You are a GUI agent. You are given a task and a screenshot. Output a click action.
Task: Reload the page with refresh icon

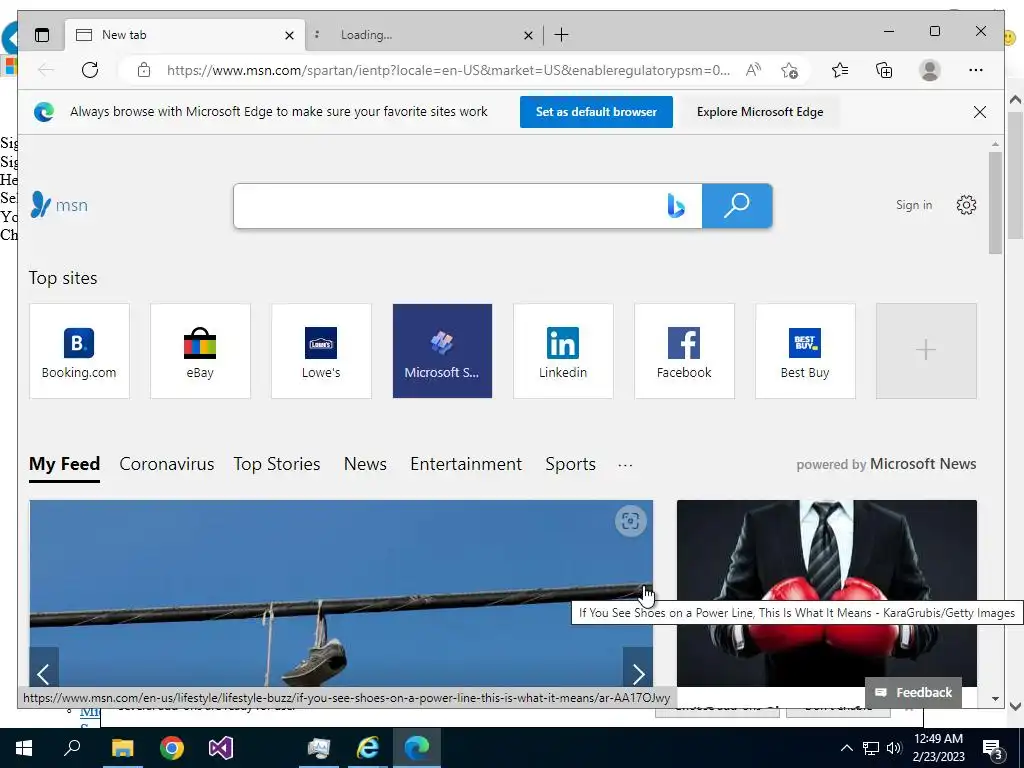click(x=90, y=70)
